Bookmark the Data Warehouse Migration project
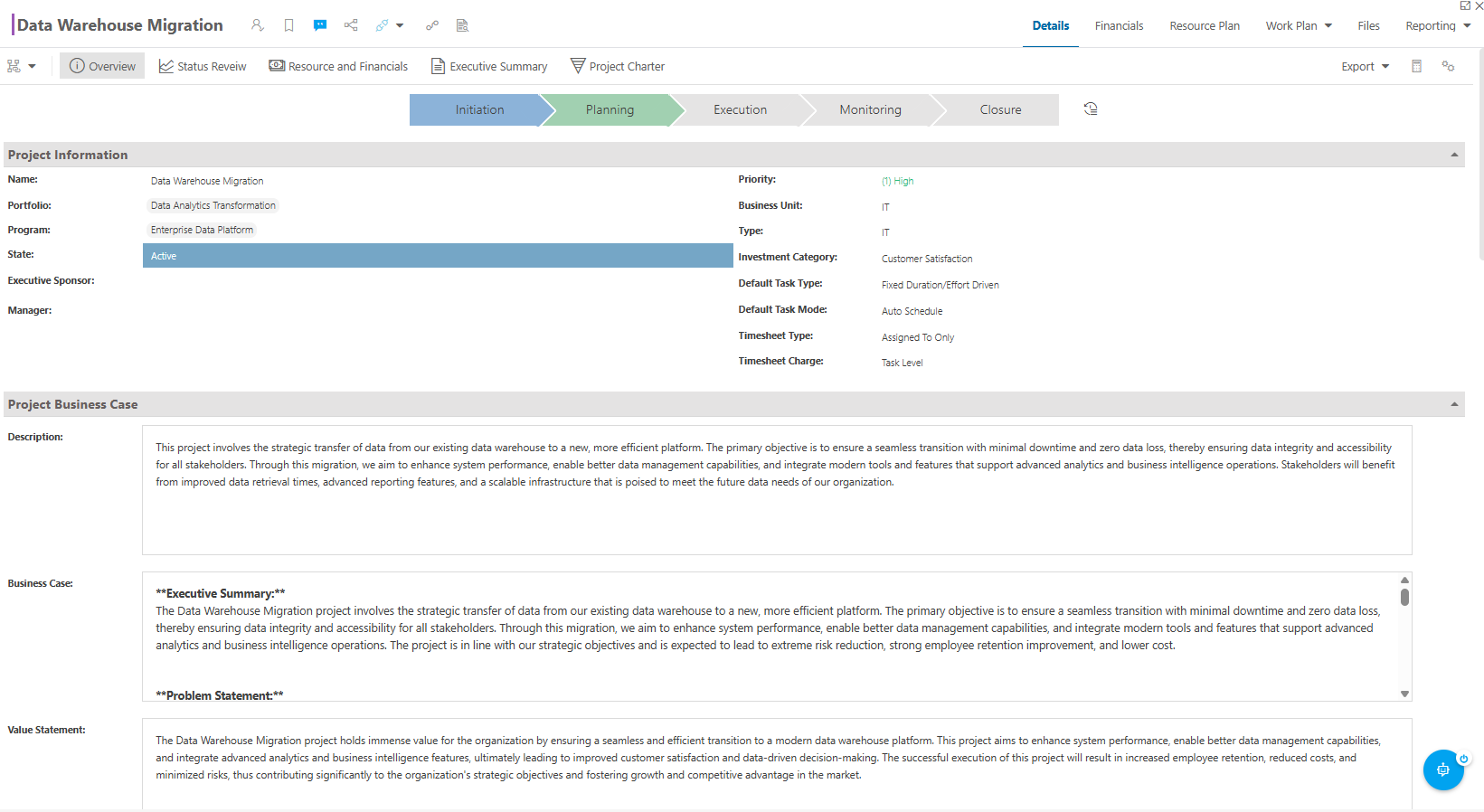This screenshot has width=1484, height=812. click(289, 25)
